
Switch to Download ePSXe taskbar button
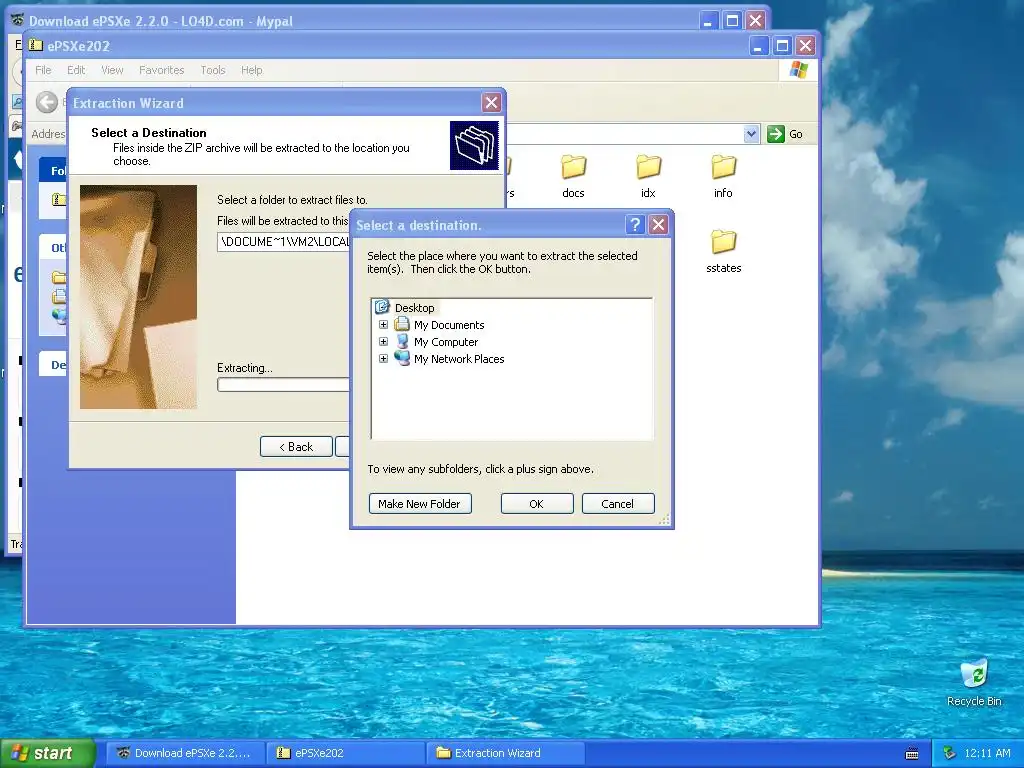coord(184,753)
